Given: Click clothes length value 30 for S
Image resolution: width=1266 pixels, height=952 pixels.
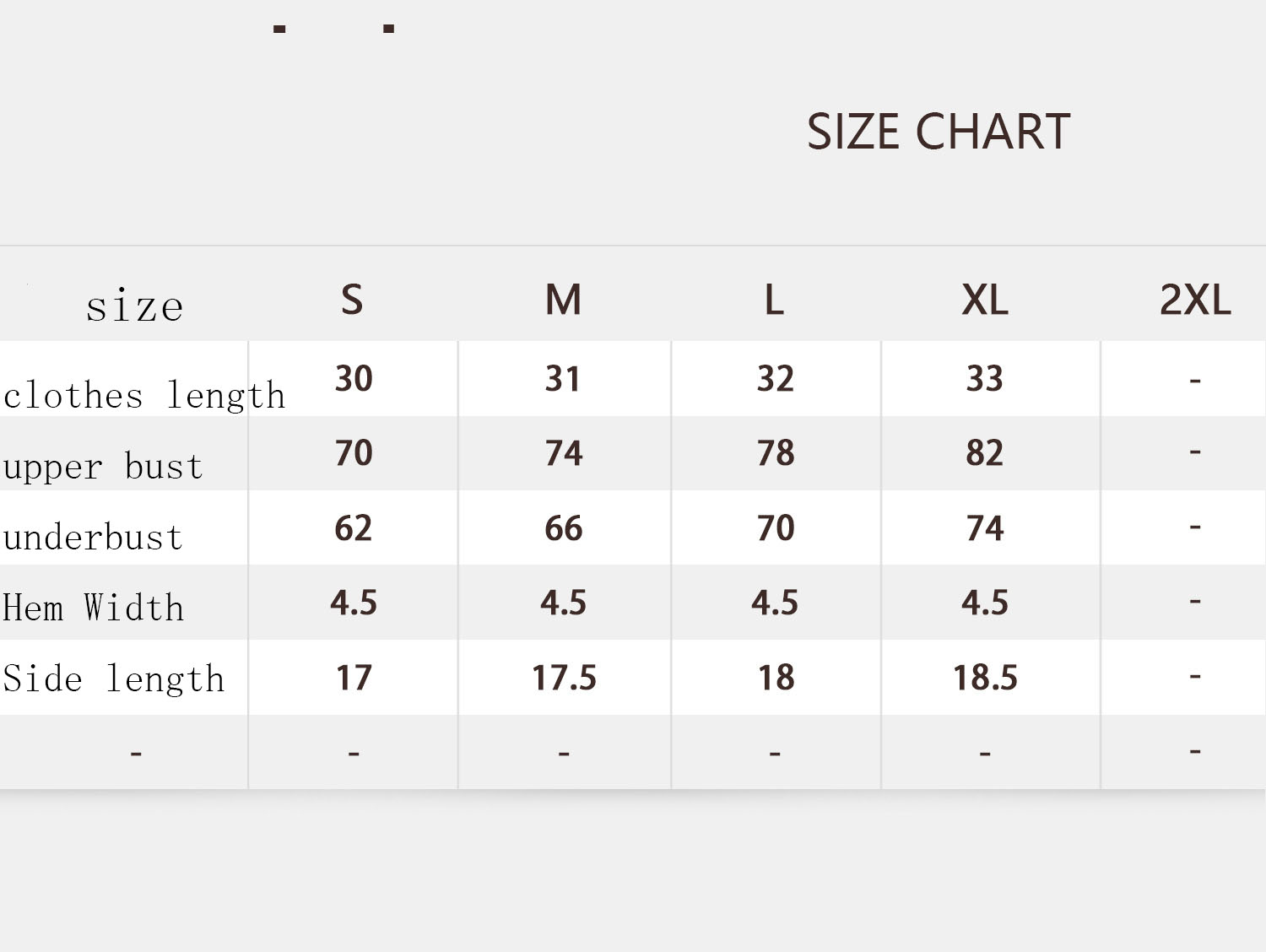Looking at the screenshot, I should coord(354,379).
